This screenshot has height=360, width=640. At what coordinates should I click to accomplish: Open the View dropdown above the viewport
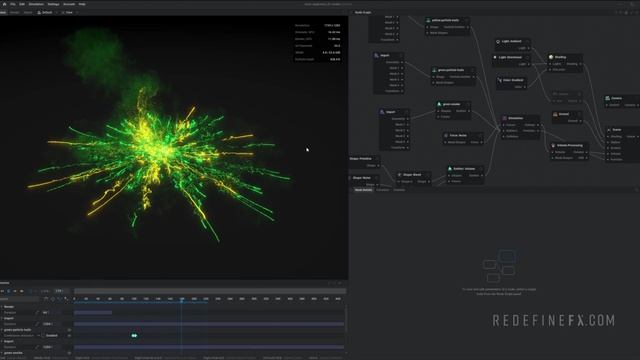coord(69,13)
